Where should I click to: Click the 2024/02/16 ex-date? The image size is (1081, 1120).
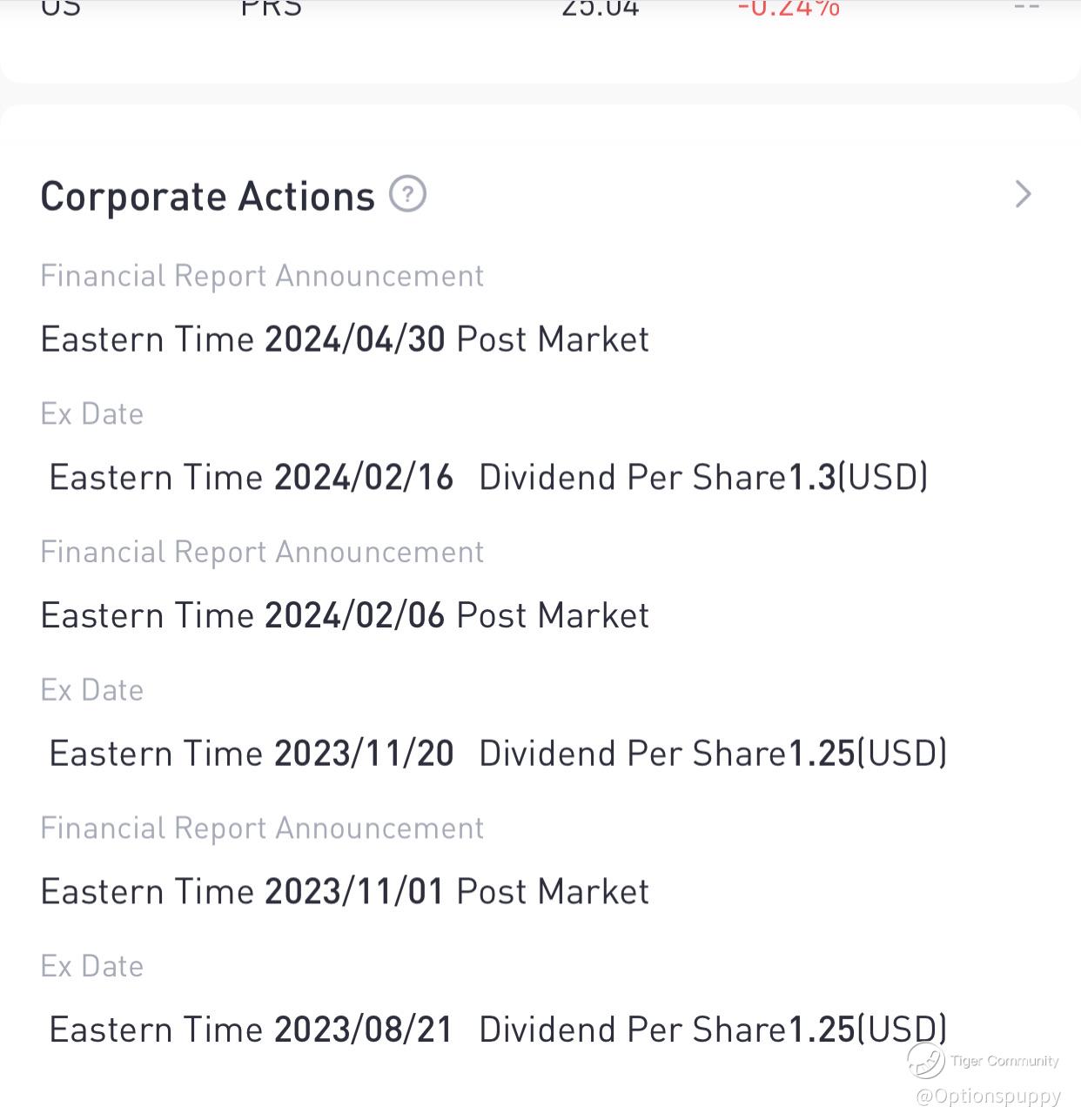(364, 478)
